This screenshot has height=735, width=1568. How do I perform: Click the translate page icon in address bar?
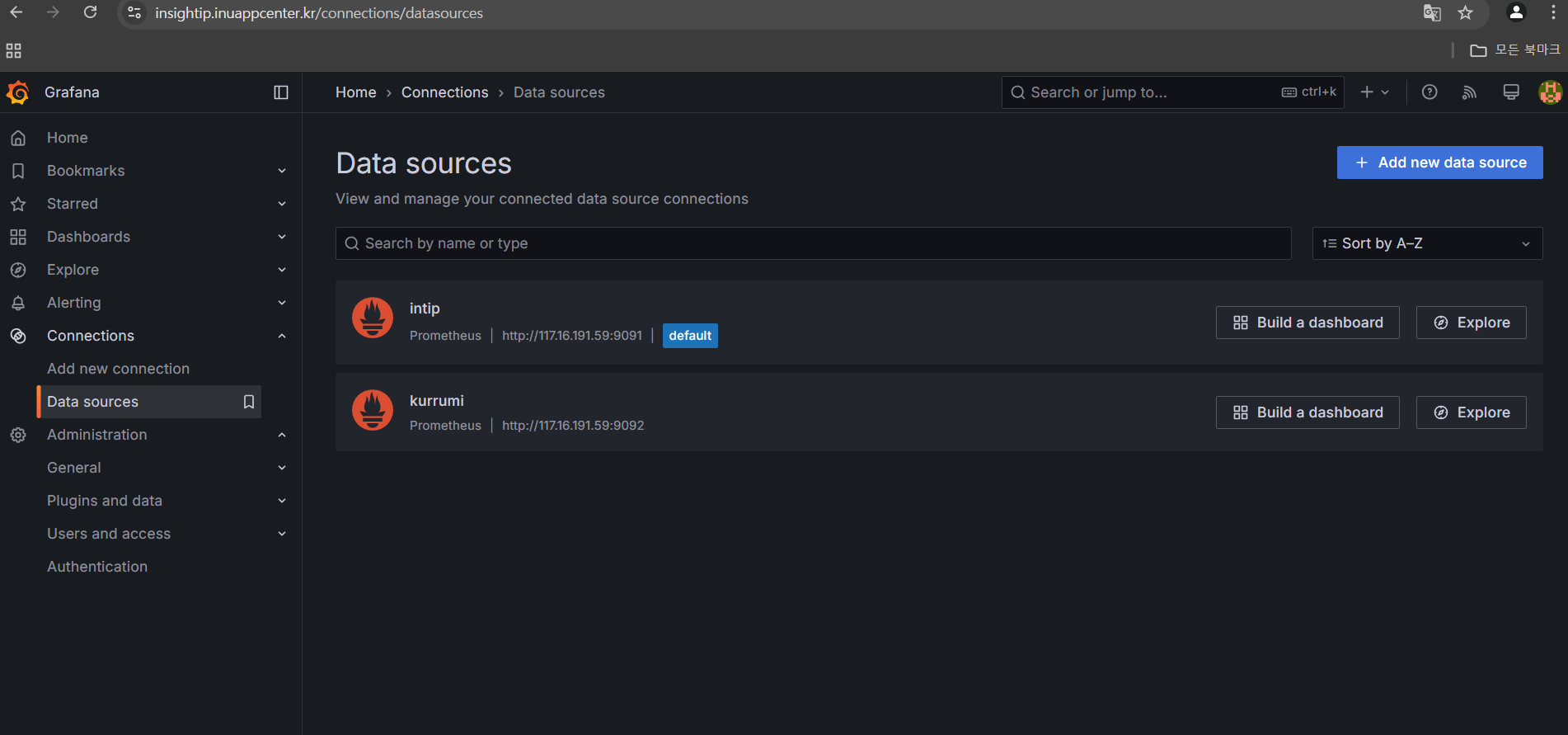pyautogui.click(x=1432, y=12)
